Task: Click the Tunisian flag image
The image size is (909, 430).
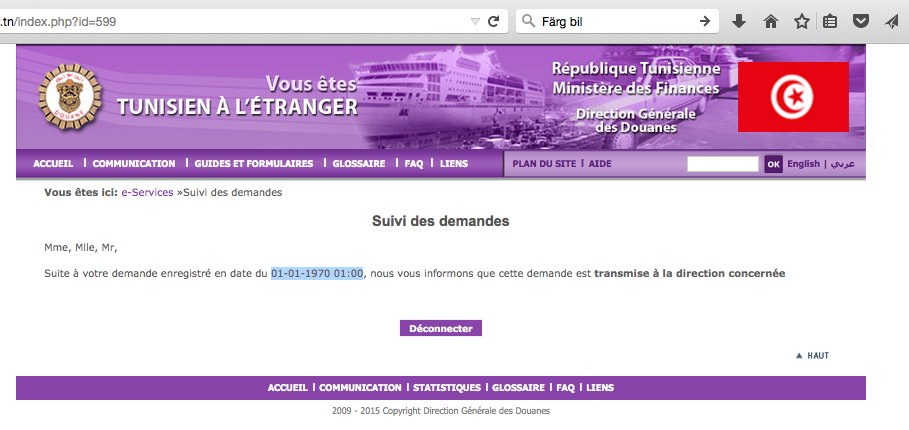Action: pyautogui.click(x=793, y=97)
